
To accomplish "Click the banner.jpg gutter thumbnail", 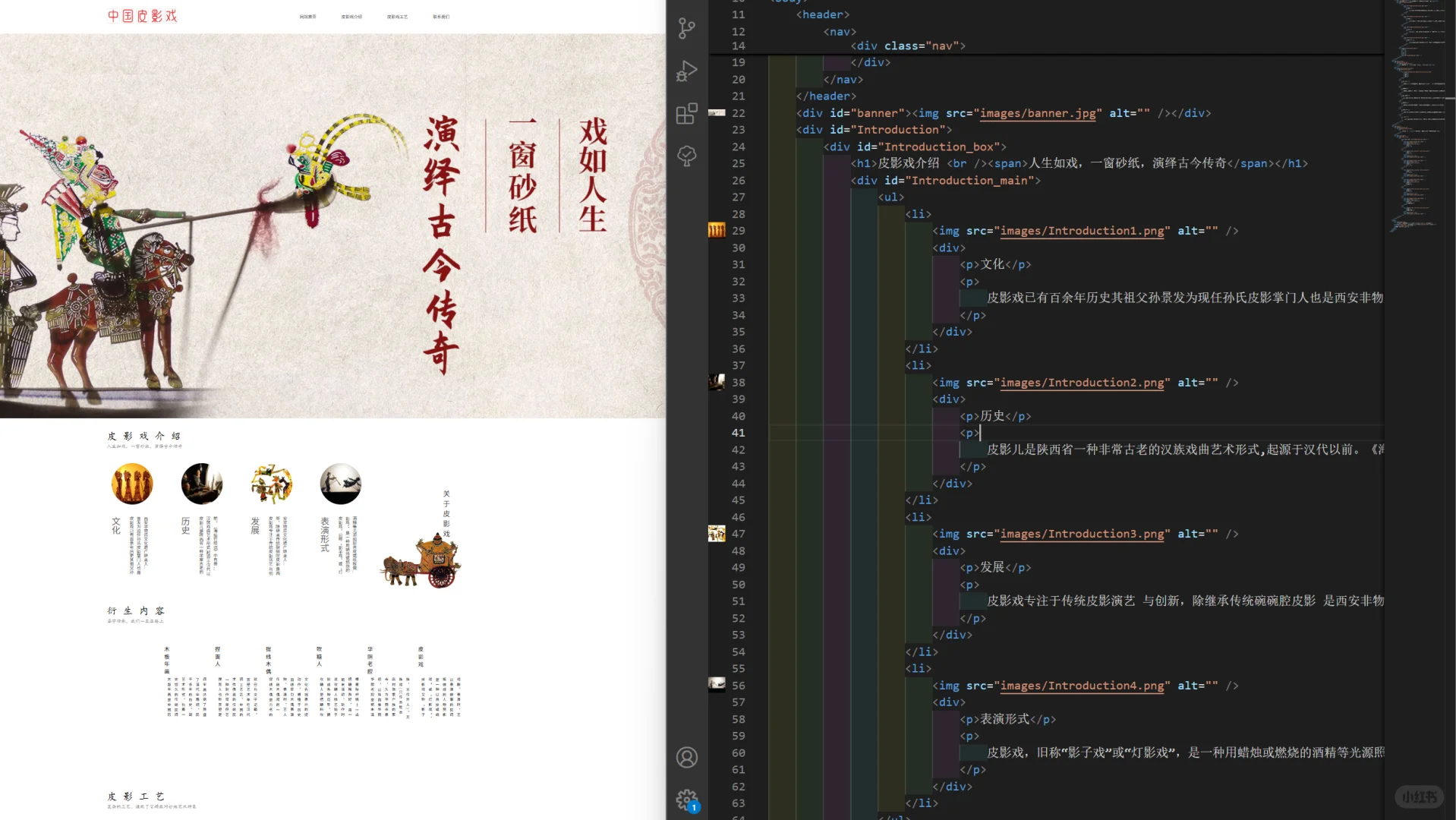I will (716, 112).
